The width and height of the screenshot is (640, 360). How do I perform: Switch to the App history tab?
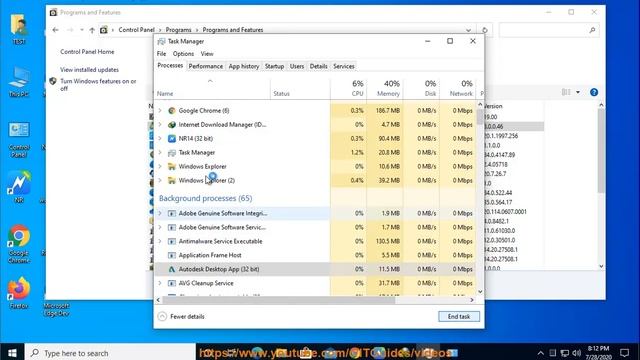244,66
